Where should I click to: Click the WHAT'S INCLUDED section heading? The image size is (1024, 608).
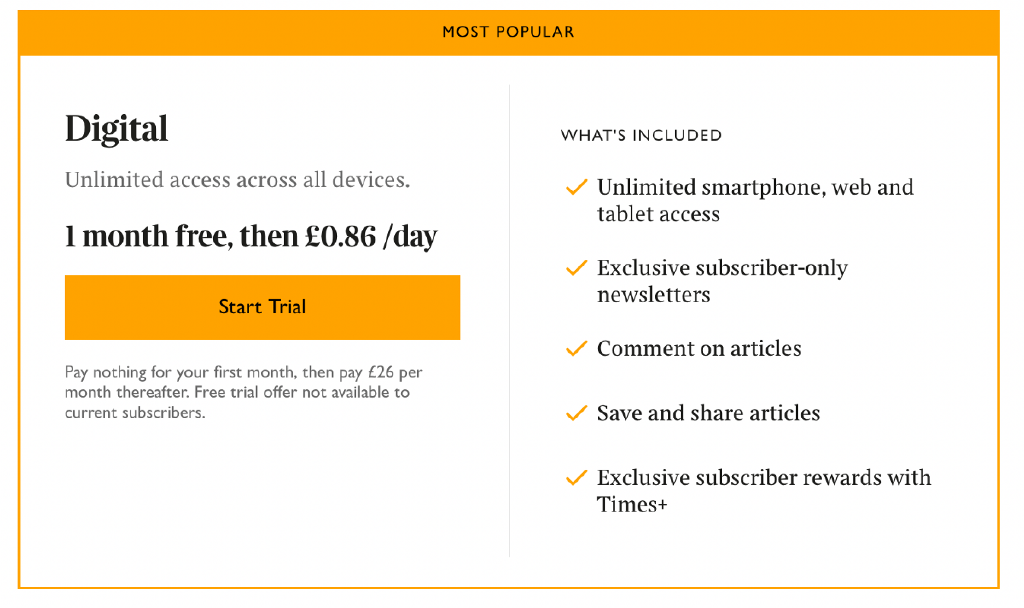641,135
